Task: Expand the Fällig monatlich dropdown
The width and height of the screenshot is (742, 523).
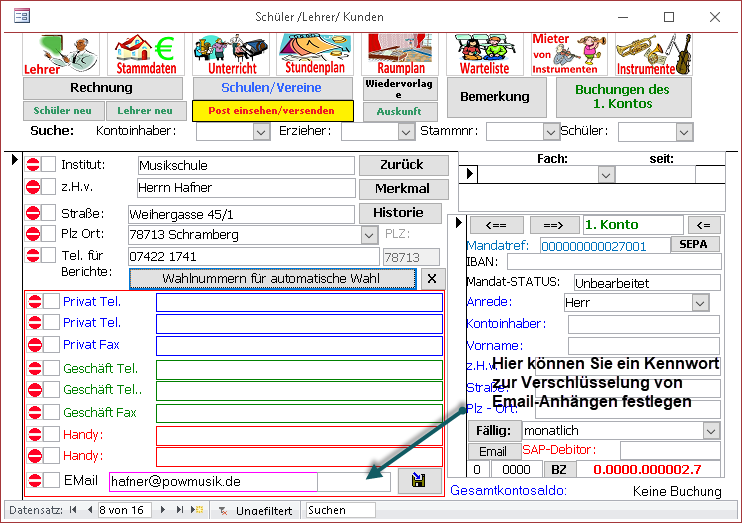Action: point(710,430)
